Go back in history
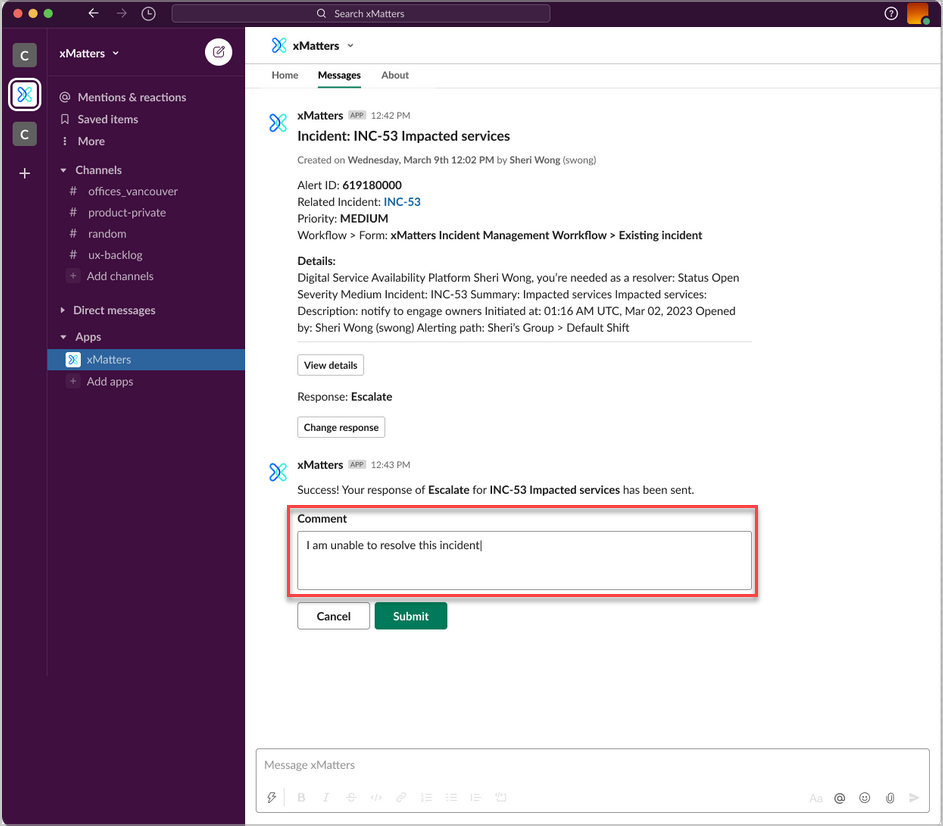943x826 pixels. coord(93,13)
